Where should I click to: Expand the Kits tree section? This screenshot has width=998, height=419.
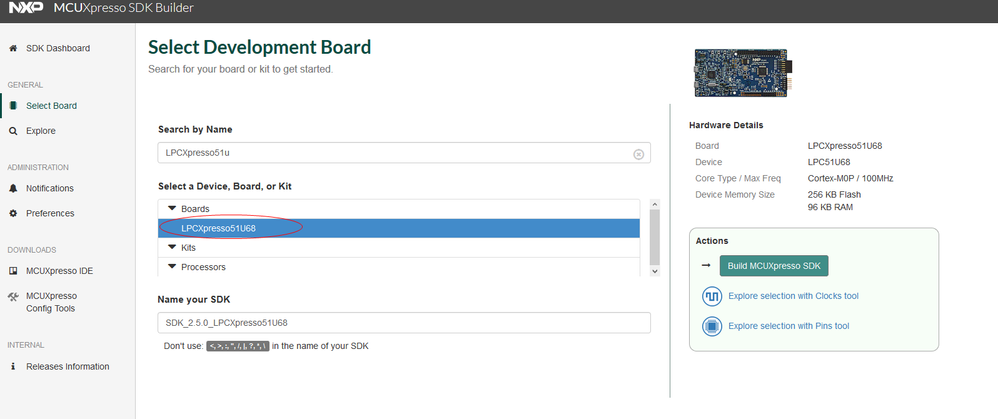click(171, 247)
